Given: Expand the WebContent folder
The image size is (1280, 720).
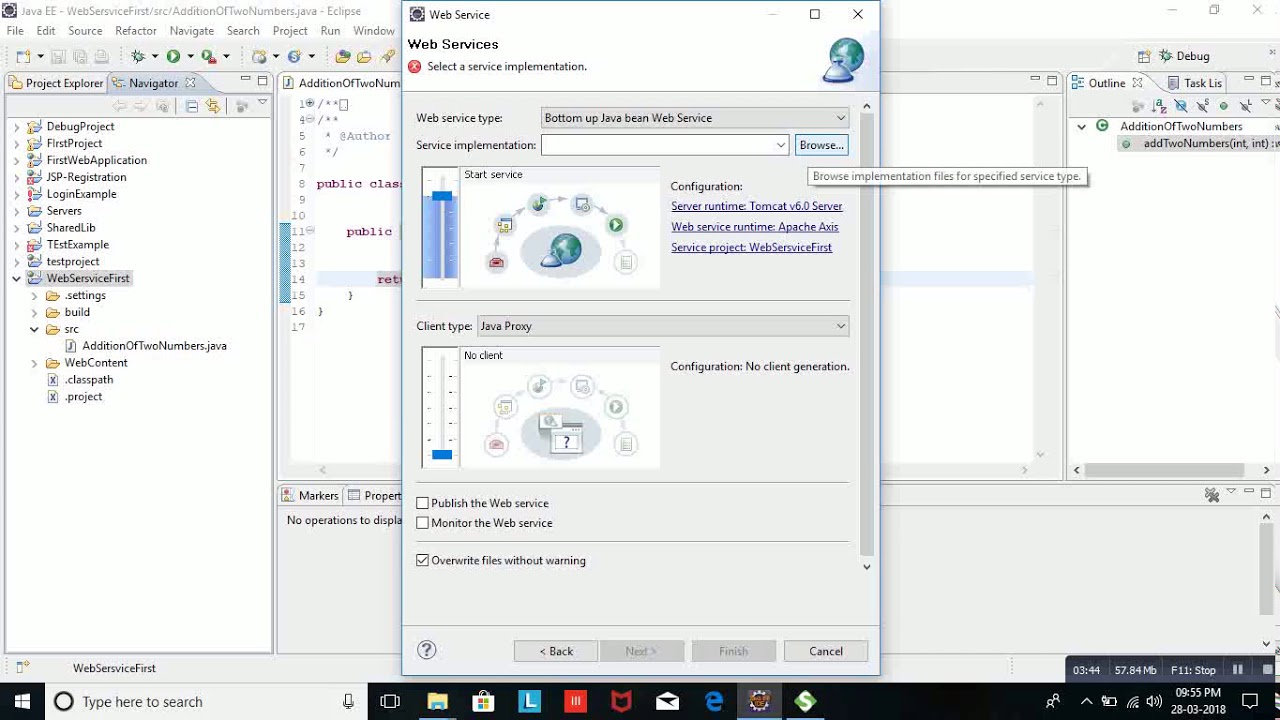Looking at the screenshot, I should click(x=35, y=363).
